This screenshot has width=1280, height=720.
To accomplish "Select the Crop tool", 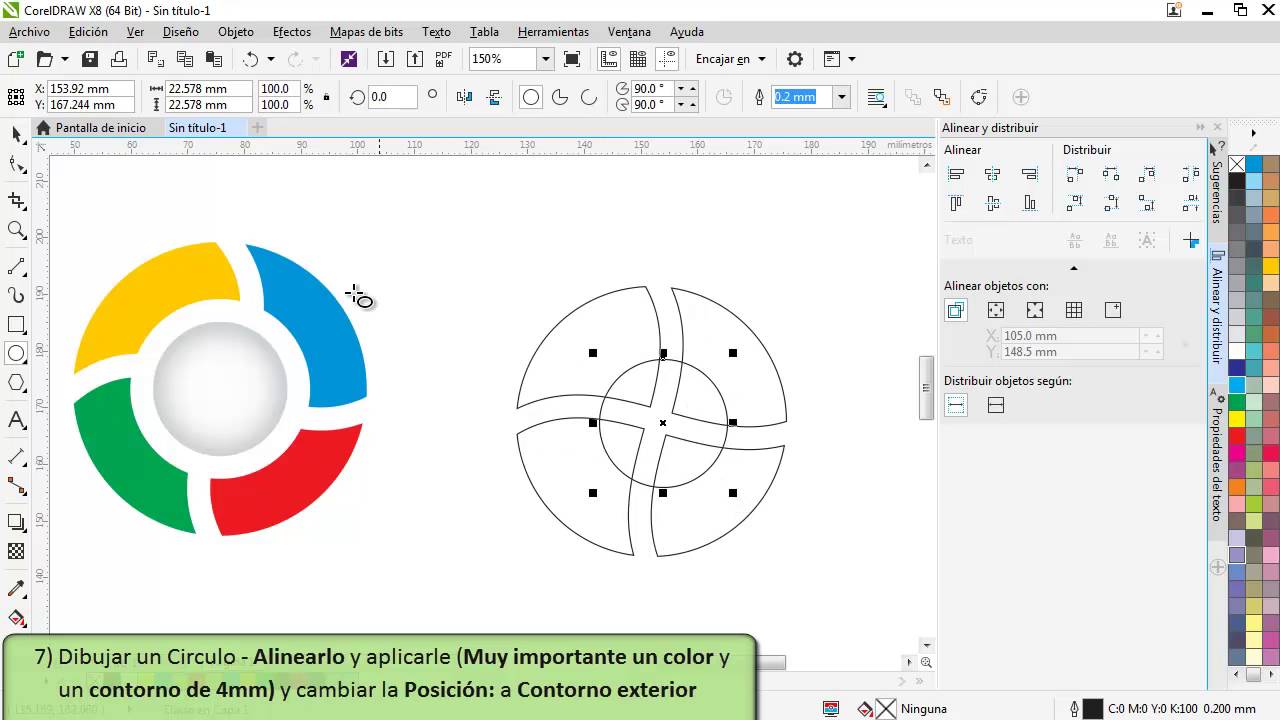I will point(16,200).
